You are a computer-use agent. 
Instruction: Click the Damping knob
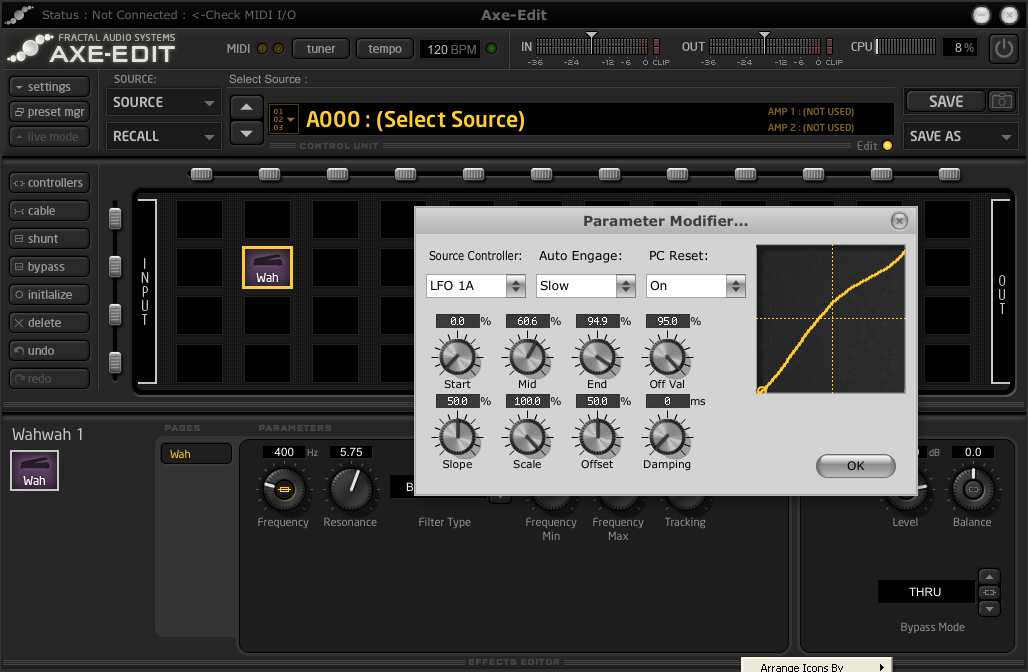(x=667, y=437)
